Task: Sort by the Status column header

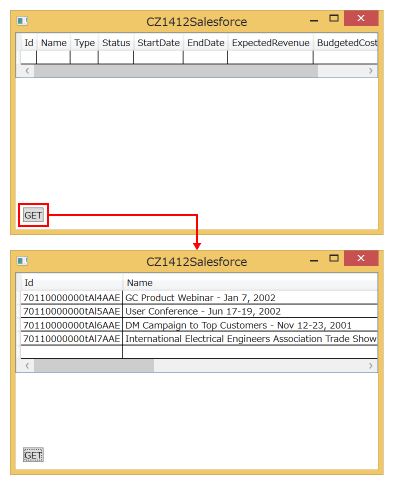Action: [x=116, y=43]
